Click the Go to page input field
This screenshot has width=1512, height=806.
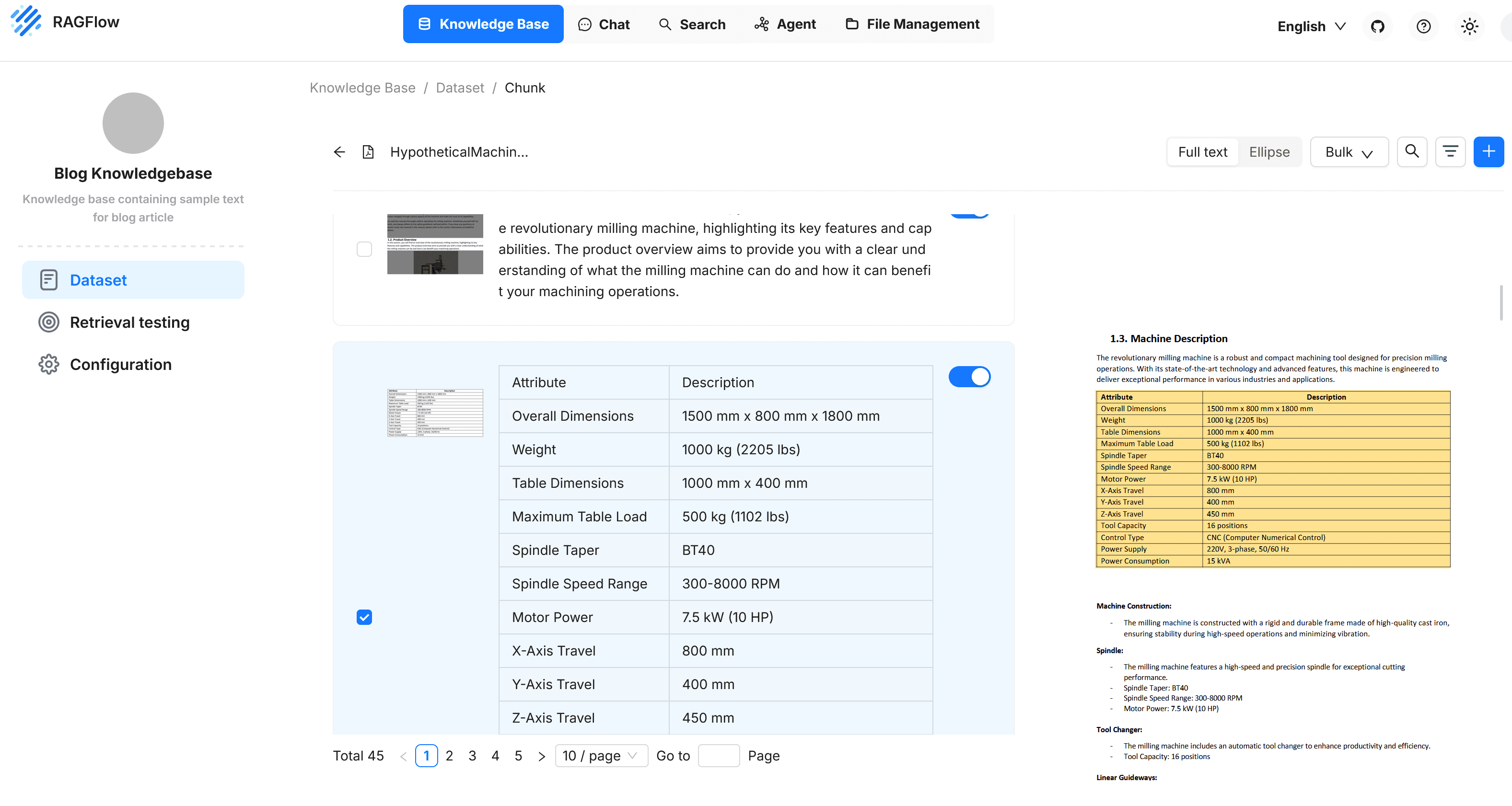[719, 756]
